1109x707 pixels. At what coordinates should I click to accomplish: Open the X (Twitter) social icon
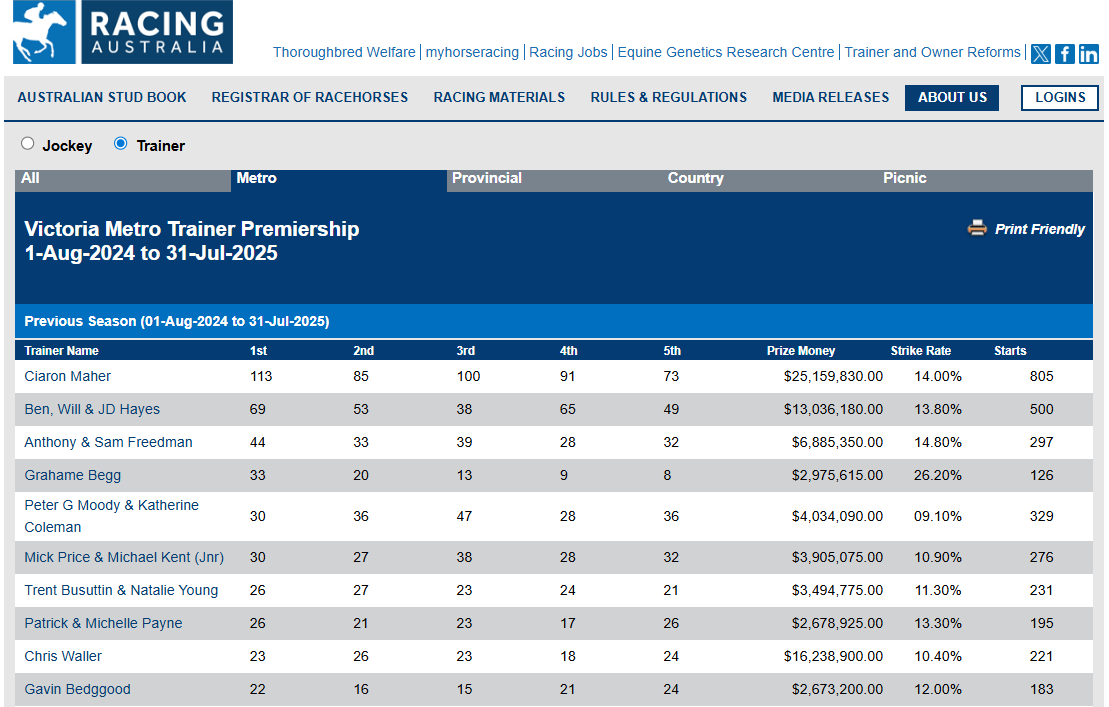[1041, 54]
